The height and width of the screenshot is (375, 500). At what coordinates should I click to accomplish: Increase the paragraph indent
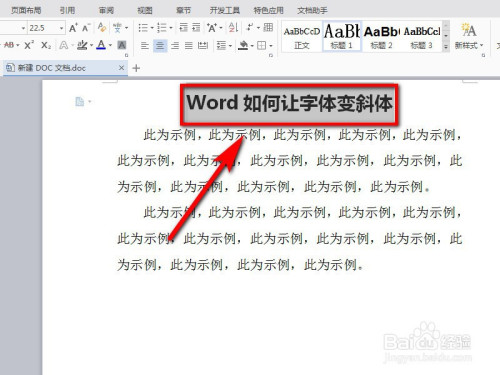point(196,27)
